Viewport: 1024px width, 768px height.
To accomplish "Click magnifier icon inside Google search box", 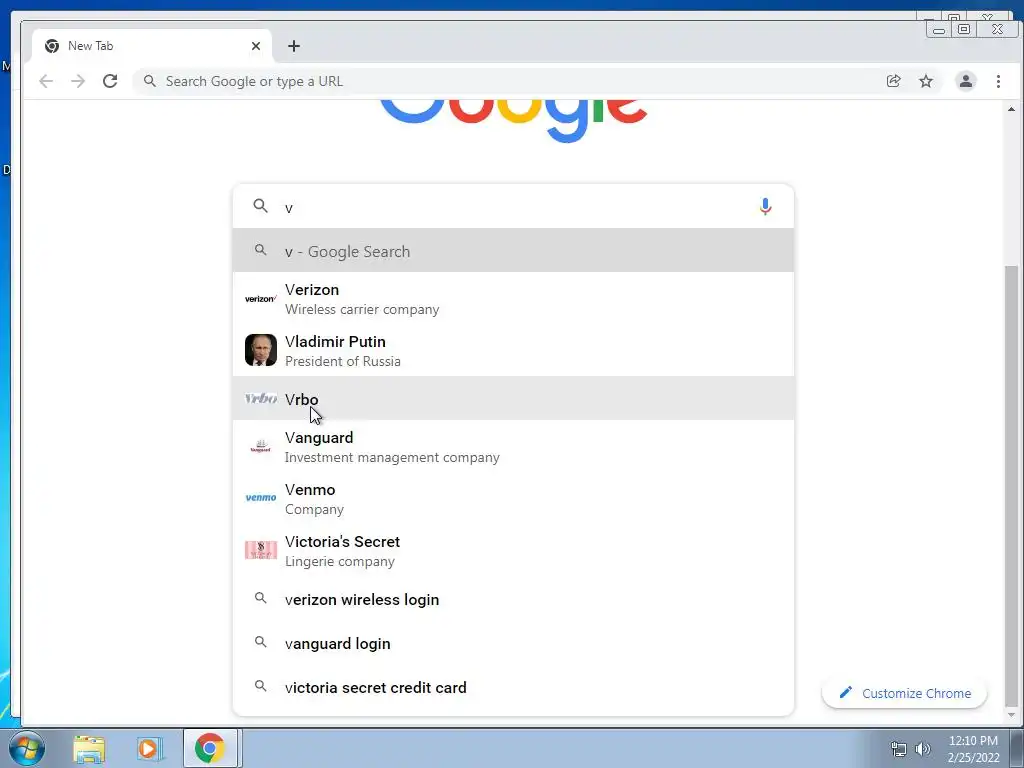I will [x=261, y=206].
